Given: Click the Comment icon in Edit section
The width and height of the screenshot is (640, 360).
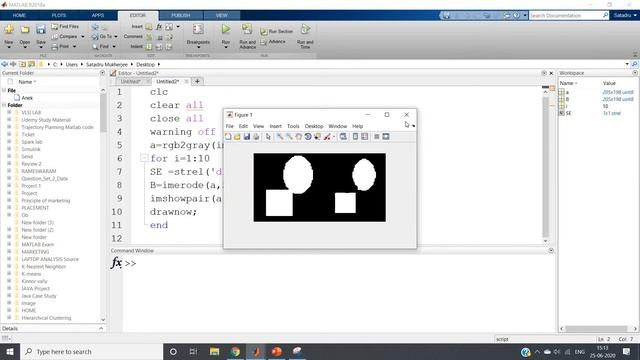Looking at the screenshot, I should click(x=149, y=37).
